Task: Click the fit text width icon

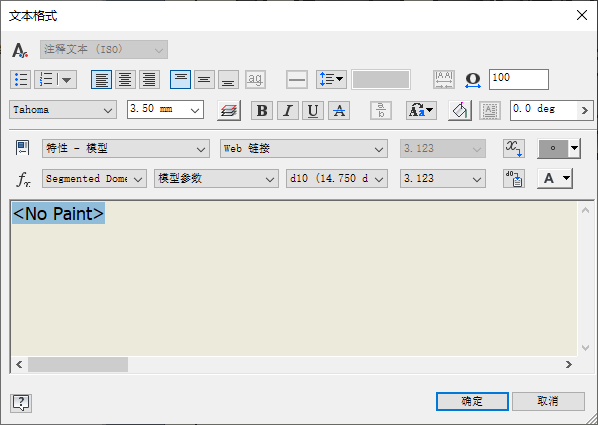Action: pos(444,79)
